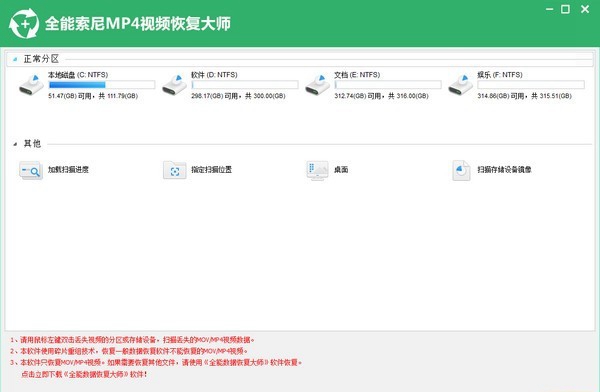Select the local disk C: drive icon
The image size is (600, 392).
pyautogui.click(x=31, y=85)
